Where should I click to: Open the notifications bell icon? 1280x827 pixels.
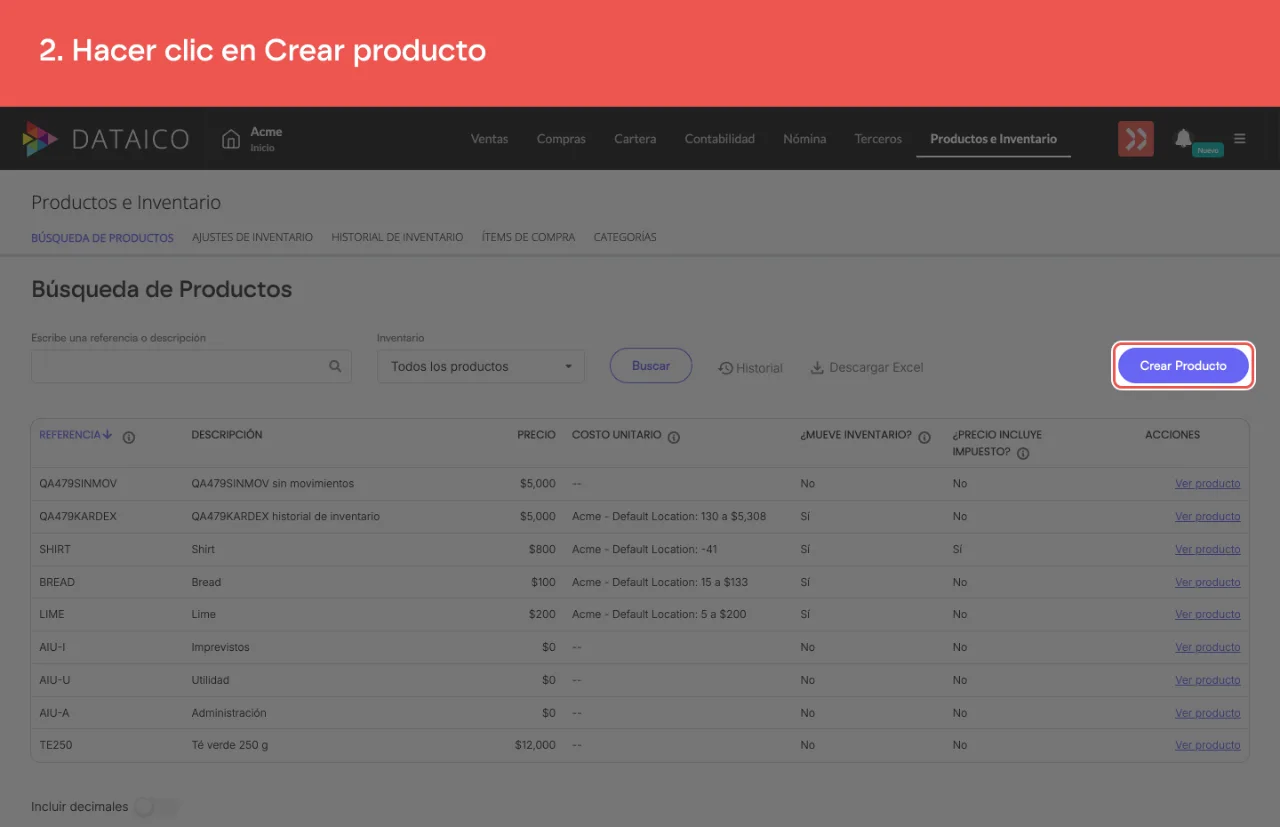(1184, 138)
